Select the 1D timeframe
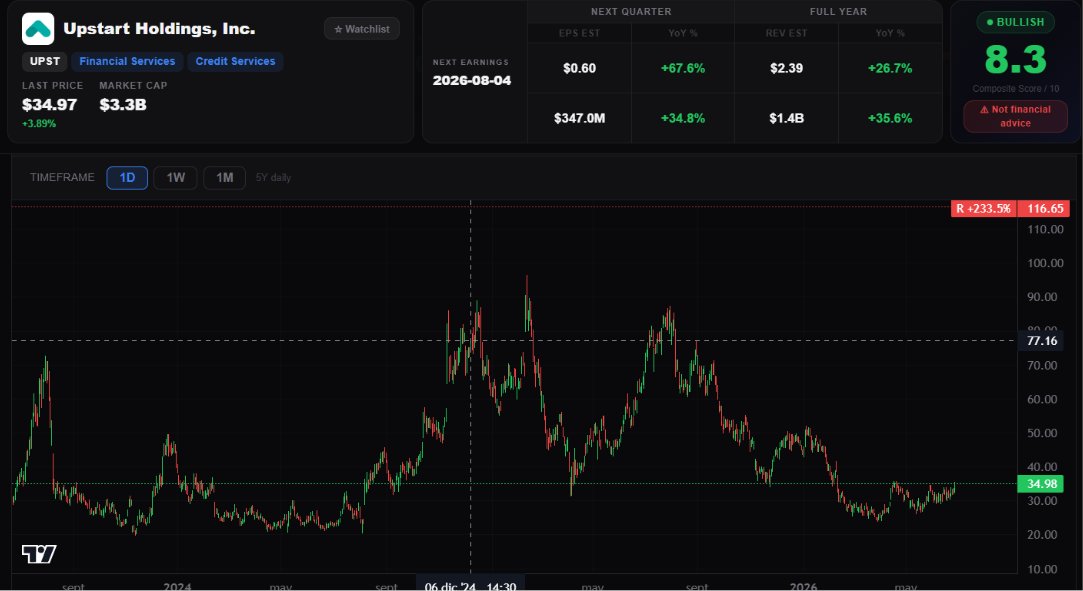Image resolution: width=1083 pixels, height=591 pixels. (x=127, y=177)
